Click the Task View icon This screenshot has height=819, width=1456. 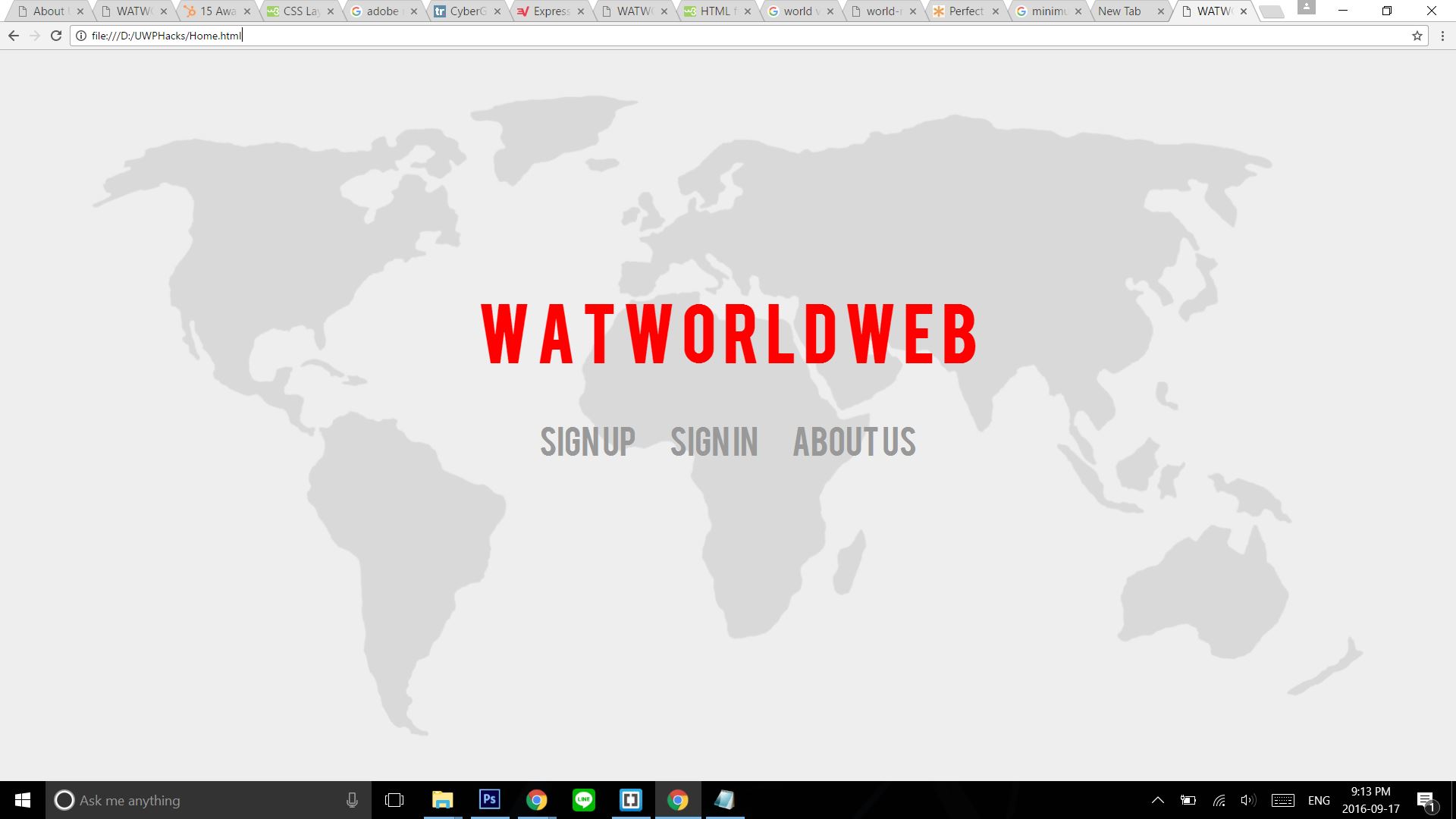394,800
